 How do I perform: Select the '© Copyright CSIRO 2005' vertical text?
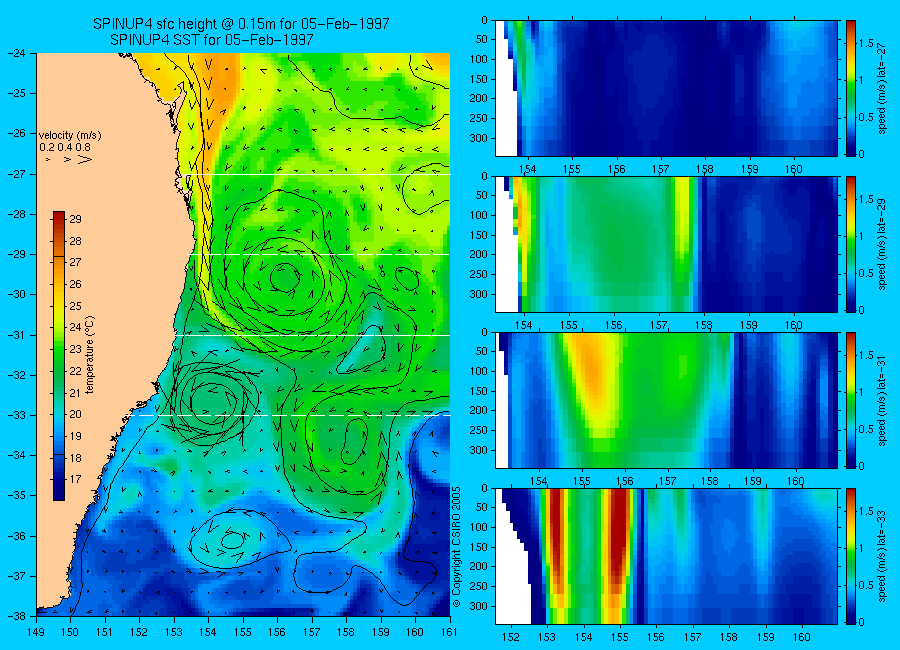coord(457,547)
